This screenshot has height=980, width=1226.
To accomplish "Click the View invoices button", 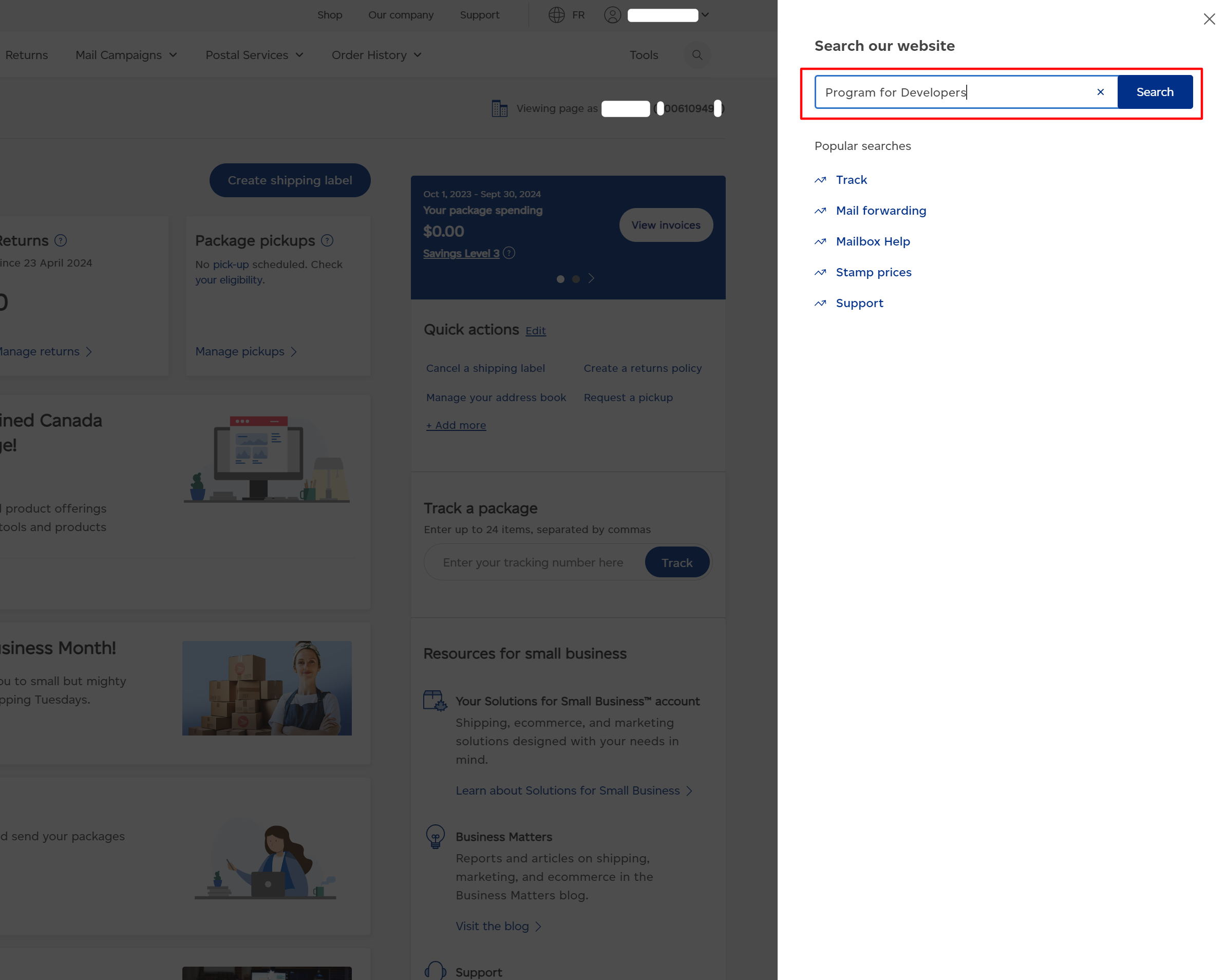I will pos(665,224).
